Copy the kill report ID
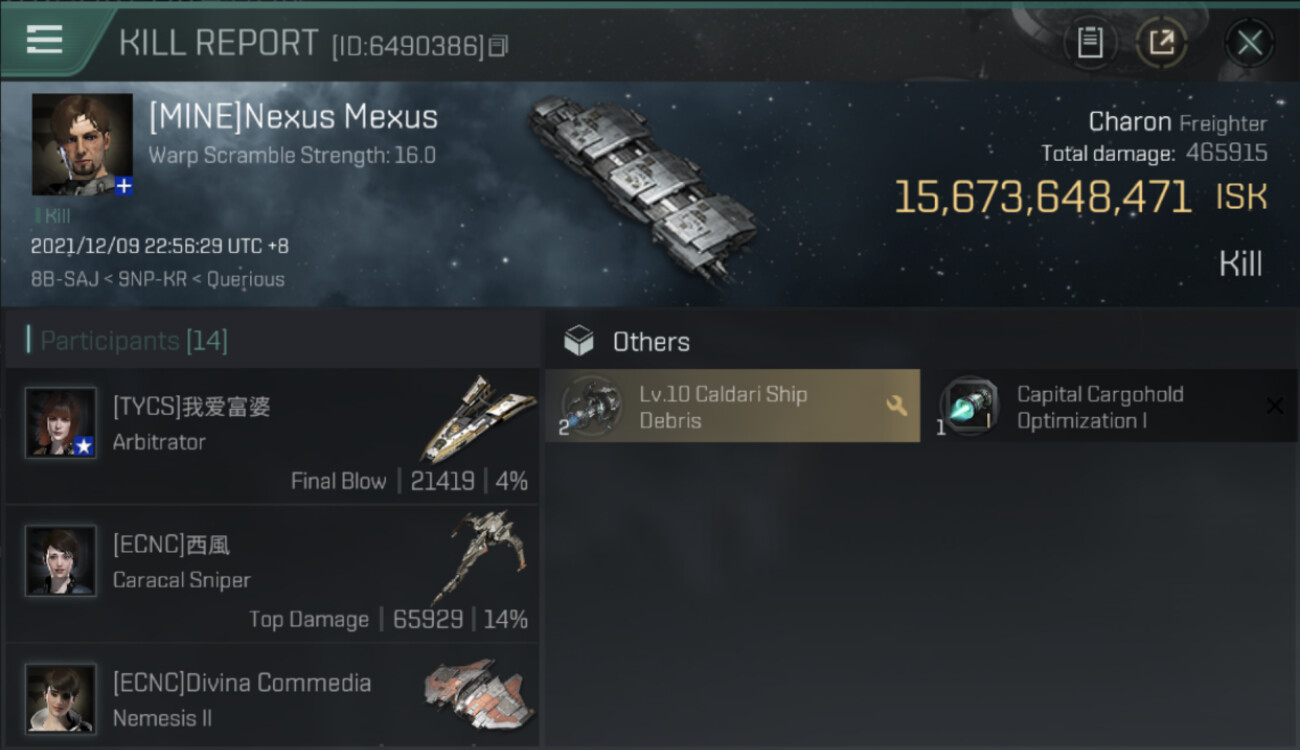The image size is (1300, 750). 498,46
